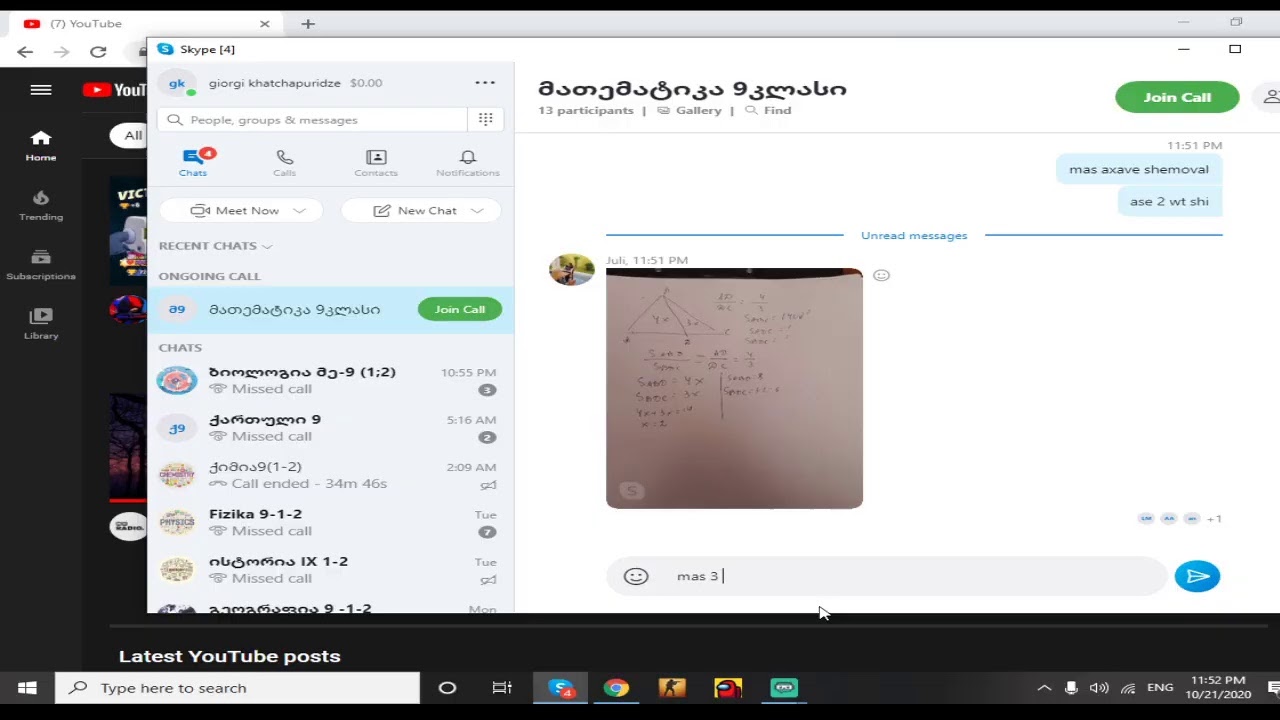Open the emoji picker in message box
The height and width of the screenshot is (720, 1280).
(x=636, y=576)
